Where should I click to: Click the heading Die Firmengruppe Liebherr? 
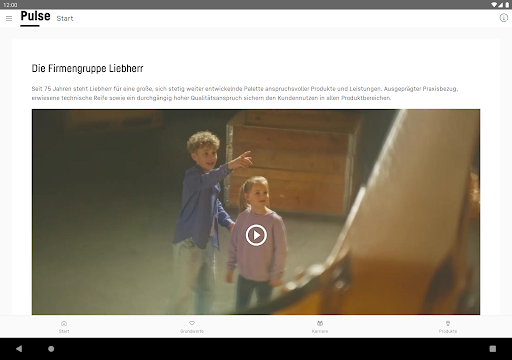click(x=87, y=69)
